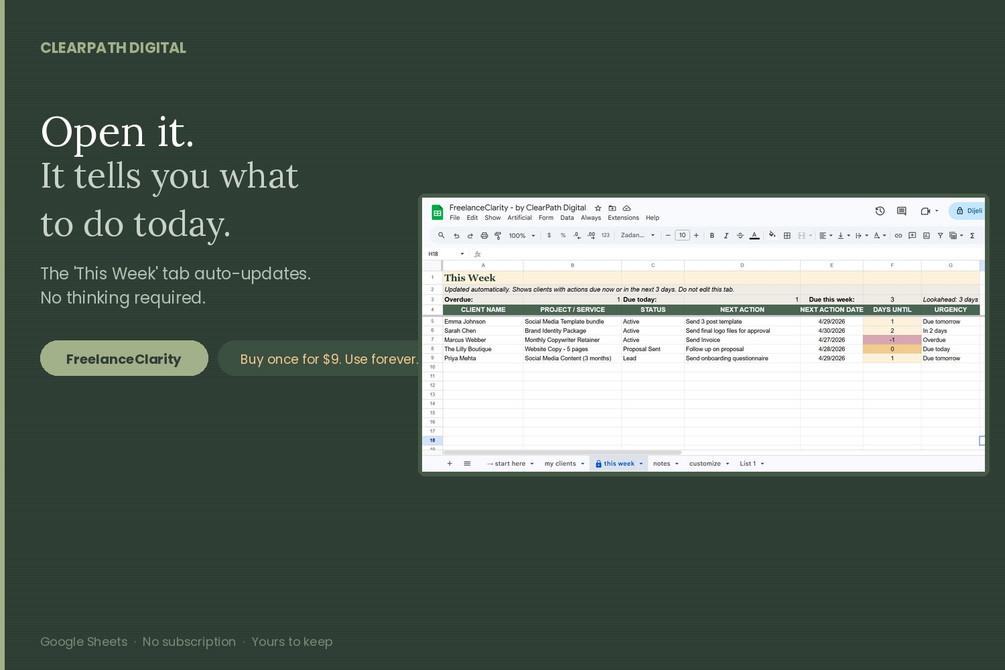Open the 123 number formats
The image size is (1005, 670).
click(x=605, y=235)
